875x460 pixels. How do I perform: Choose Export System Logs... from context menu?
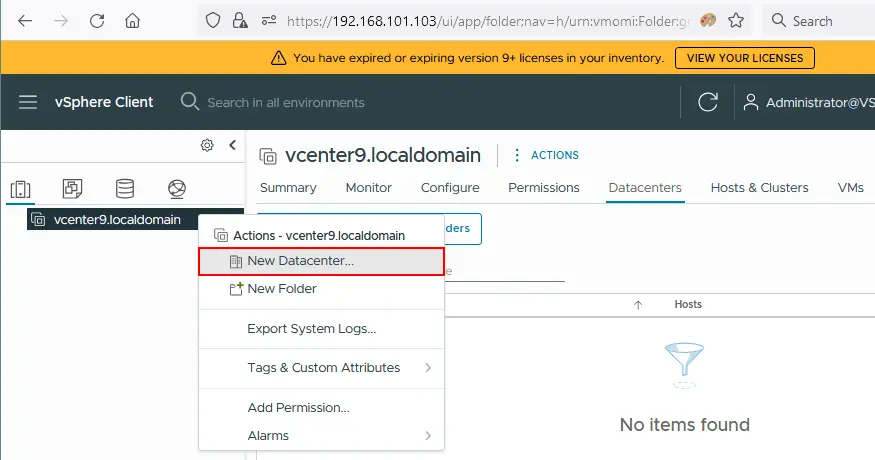(x=321, y=329)
